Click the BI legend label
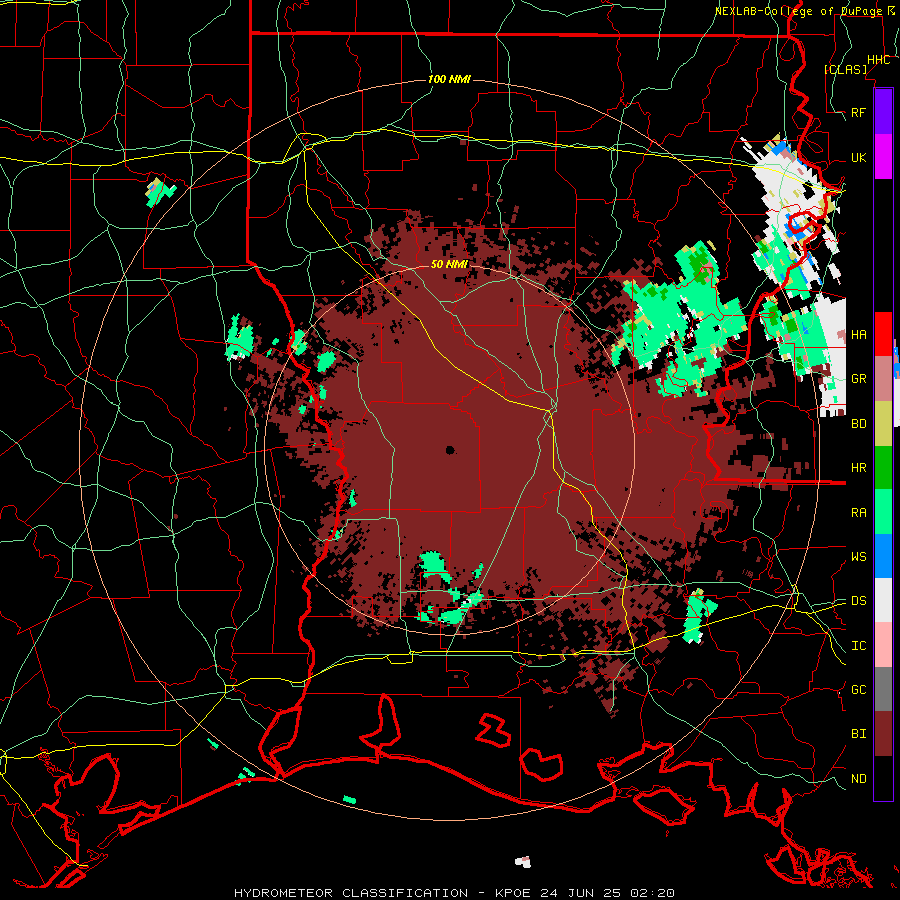 pyautogui.click(x=858, y=734)
